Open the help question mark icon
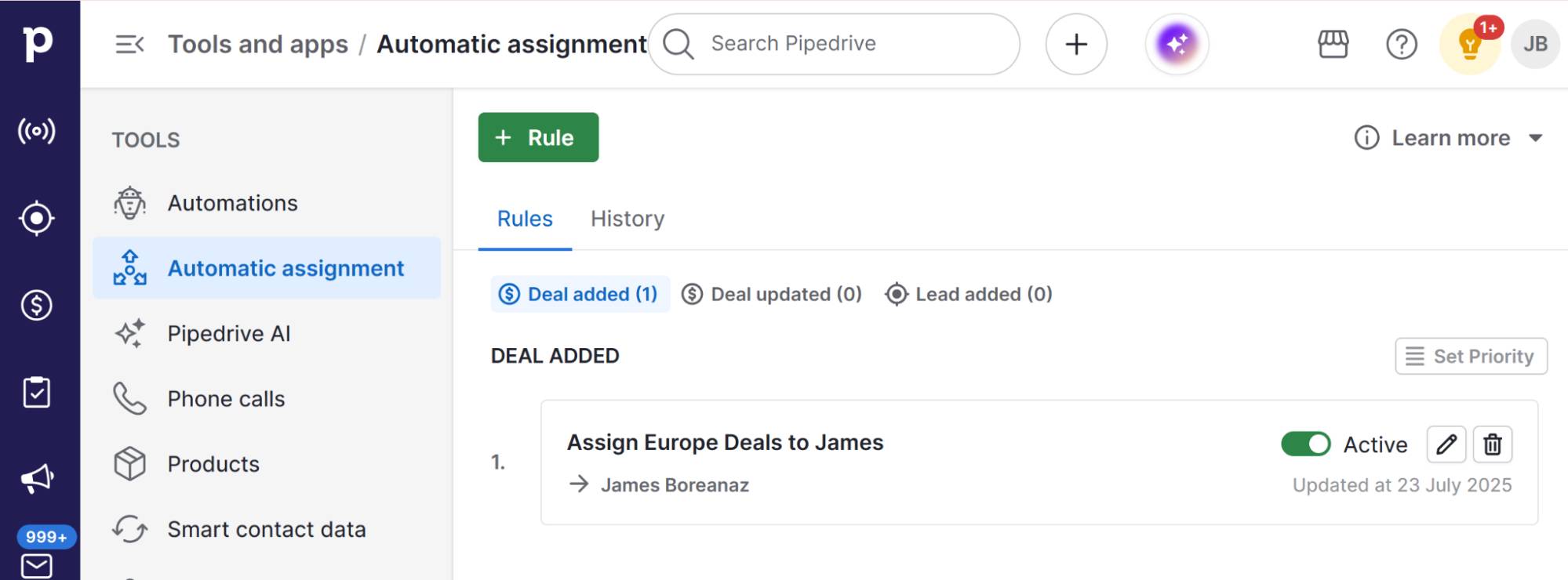 [1402, 44]
